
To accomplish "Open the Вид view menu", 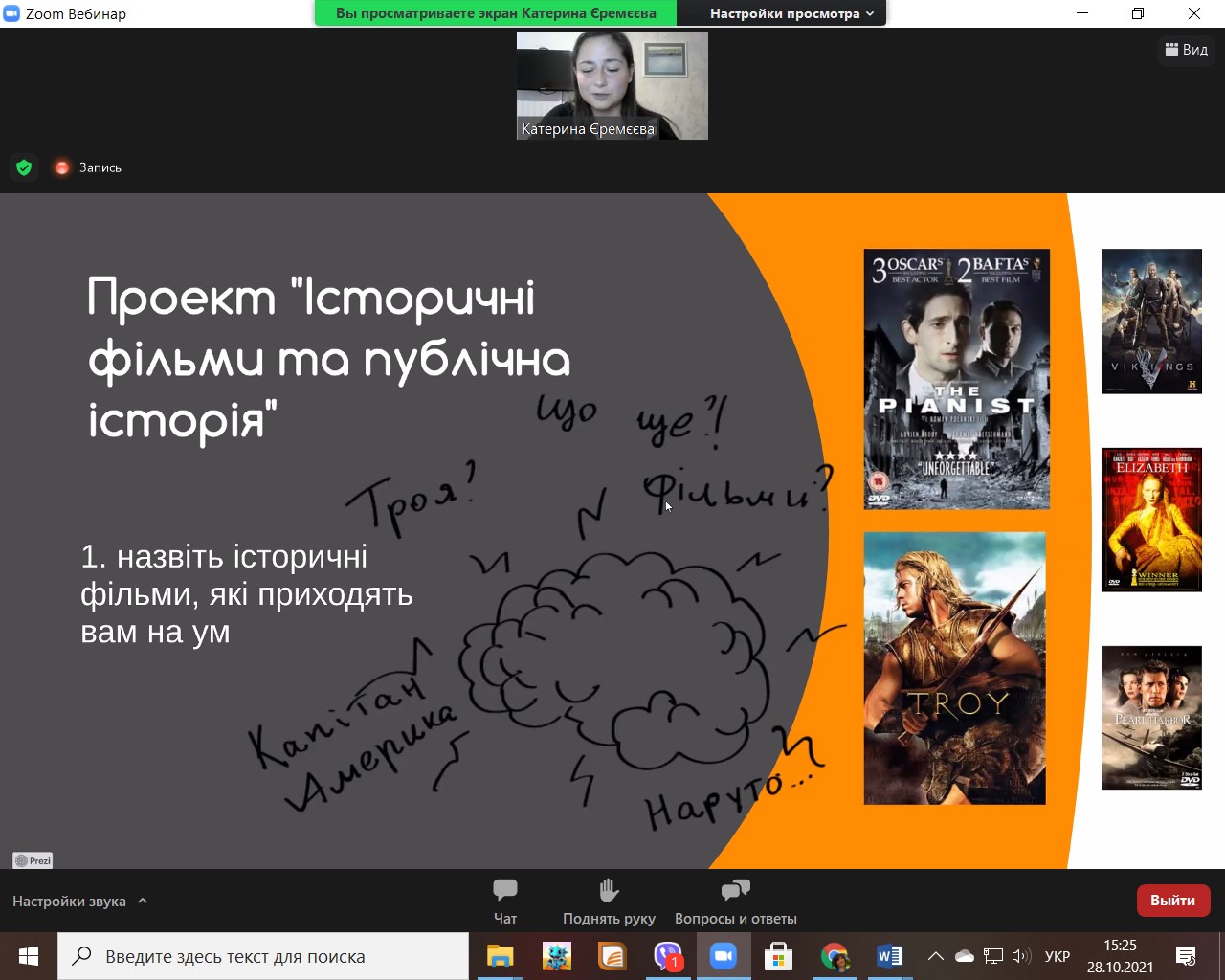I will tap(1186, 50).
